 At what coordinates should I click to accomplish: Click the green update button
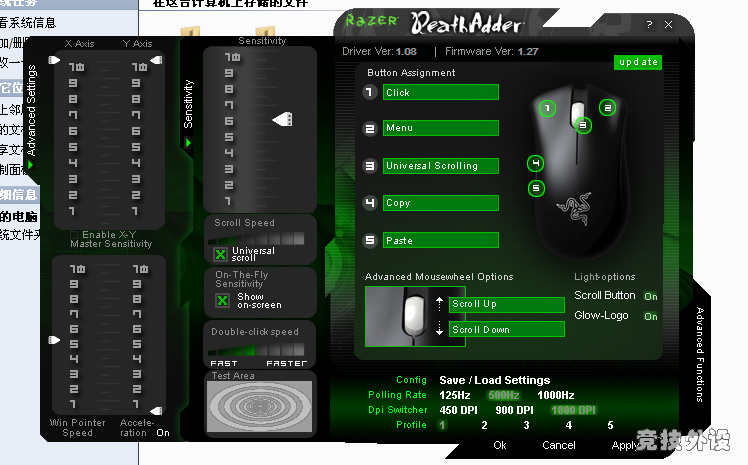point(638,62)
